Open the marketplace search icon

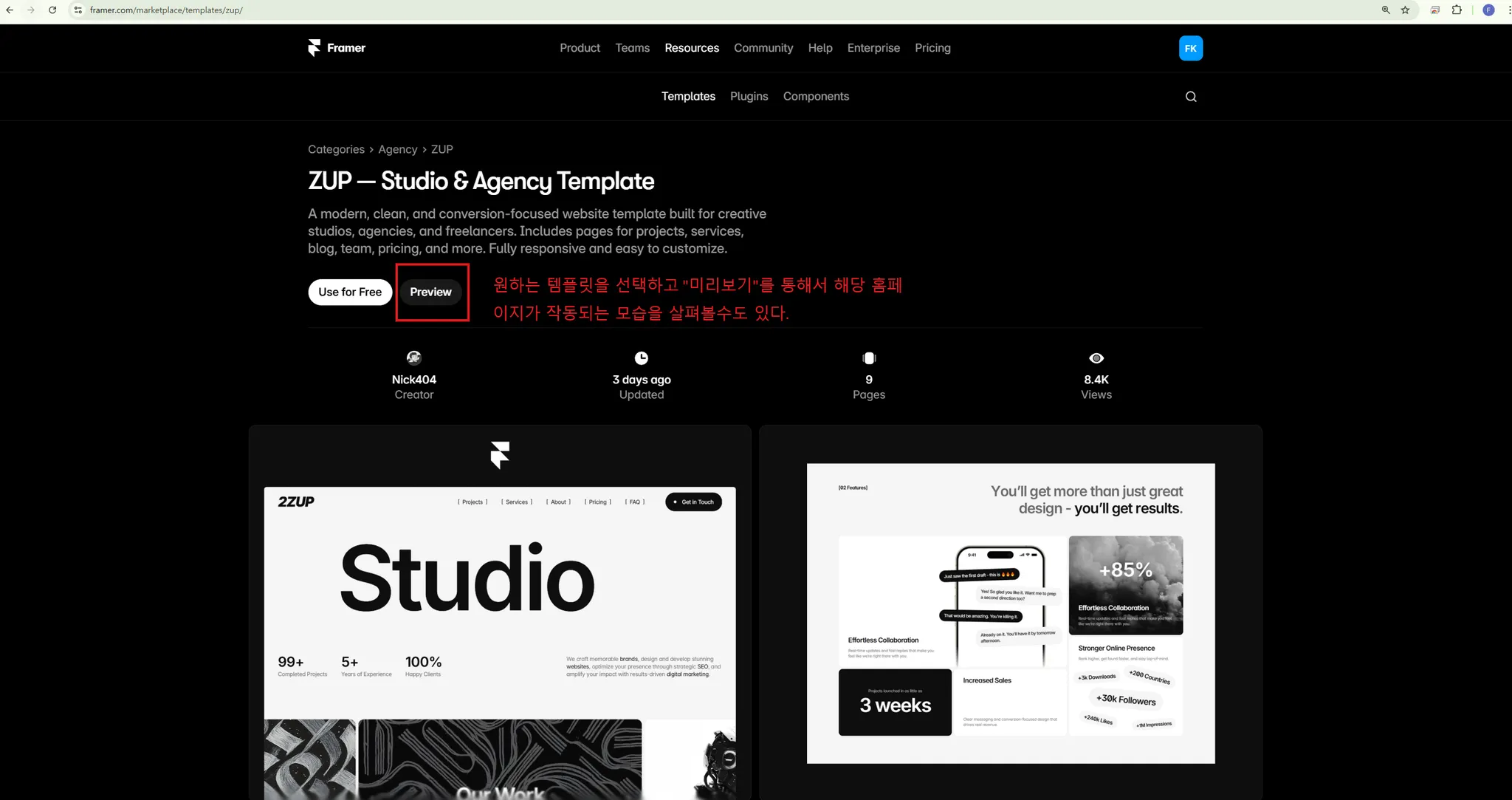(1191, 97)
